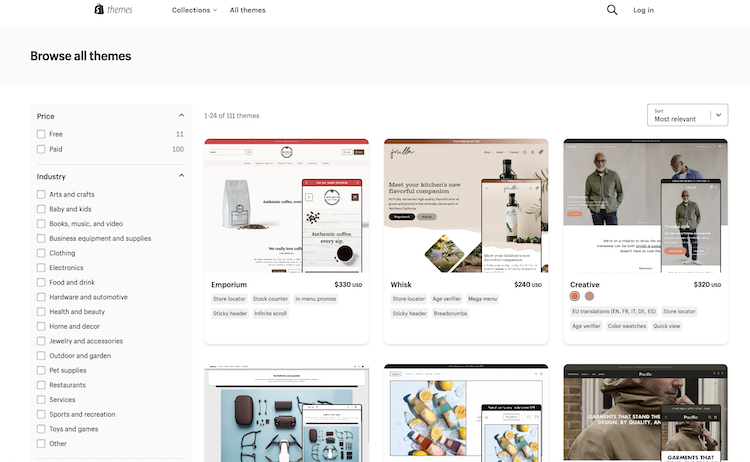Enable Business equipment and supplies filter
The height and width of the screenshot is (462, 750).
41,239
